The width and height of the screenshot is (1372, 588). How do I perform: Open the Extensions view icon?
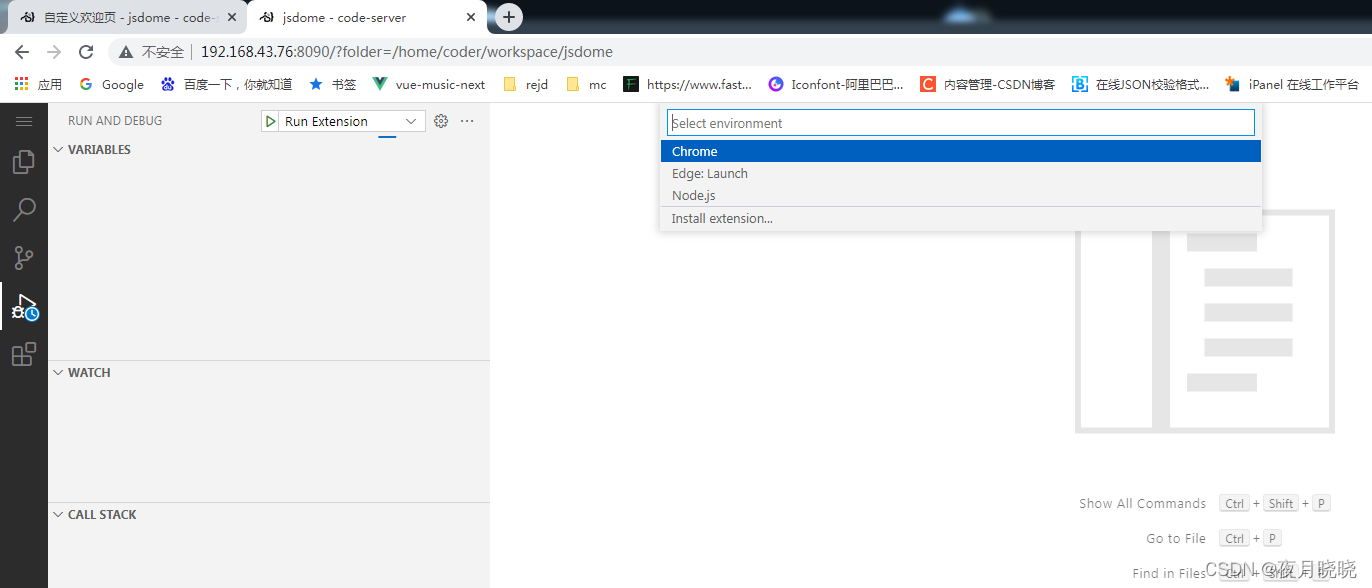click(x=24, y=354)
